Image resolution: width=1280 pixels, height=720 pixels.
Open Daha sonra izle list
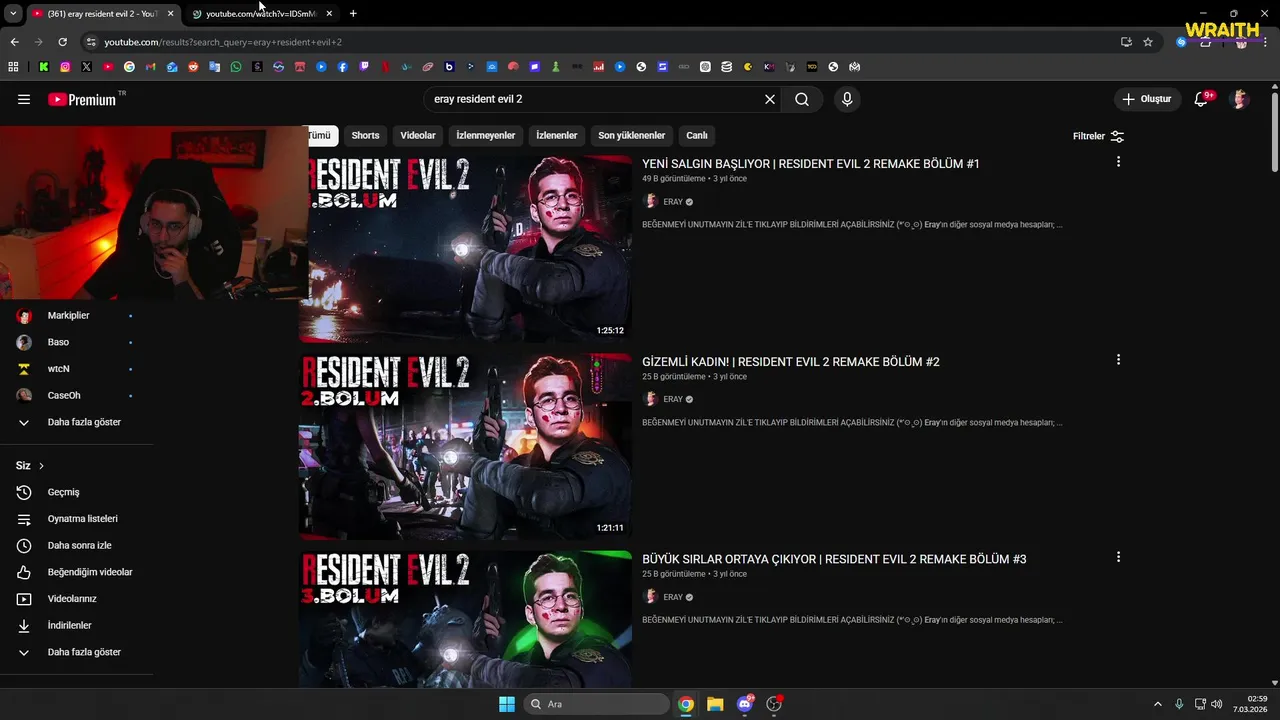tap(77, 545)
